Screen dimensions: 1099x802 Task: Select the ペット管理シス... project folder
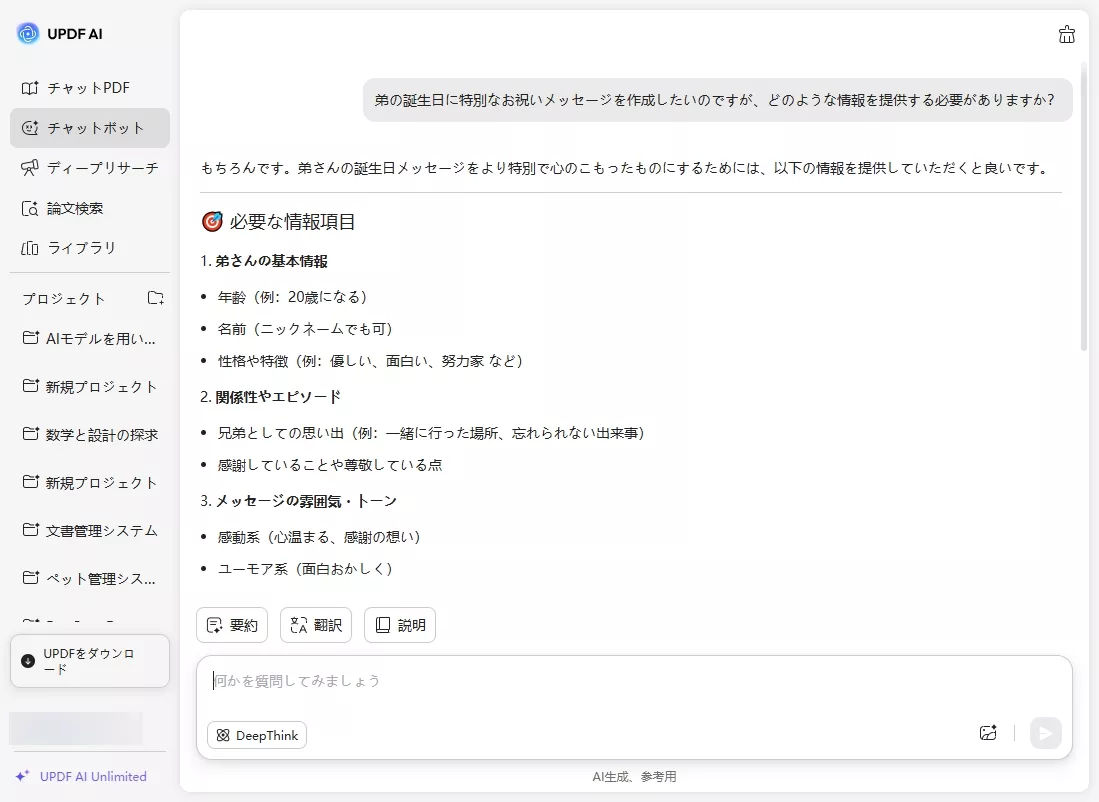coord(89,578)
